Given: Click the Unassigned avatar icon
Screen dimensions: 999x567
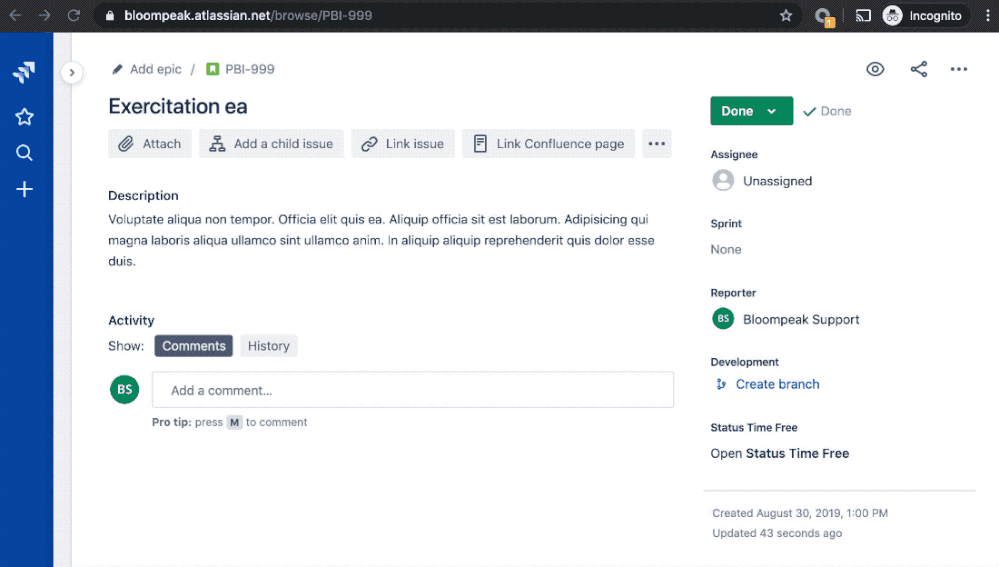Looking at the screenshot, I should pyautogui.click(x=723, y=180).
